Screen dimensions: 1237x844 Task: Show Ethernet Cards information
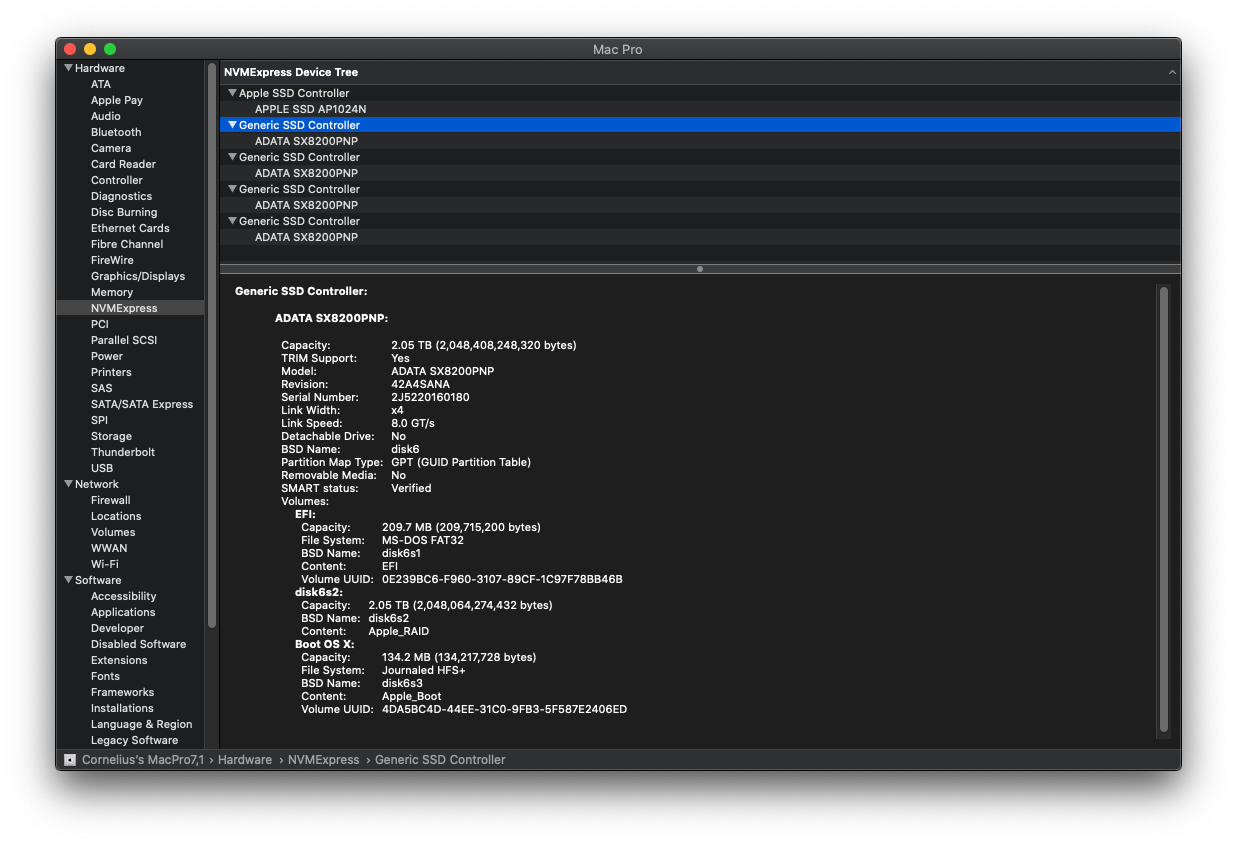pyautogui.click(x=130, y=228)
